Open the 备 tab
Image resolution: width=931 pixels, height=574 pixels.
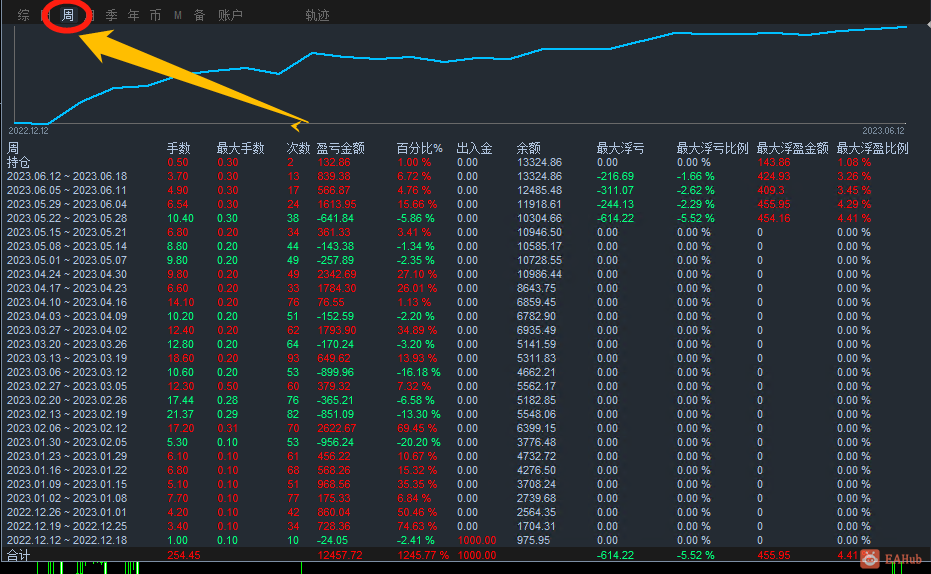point(200,15)
